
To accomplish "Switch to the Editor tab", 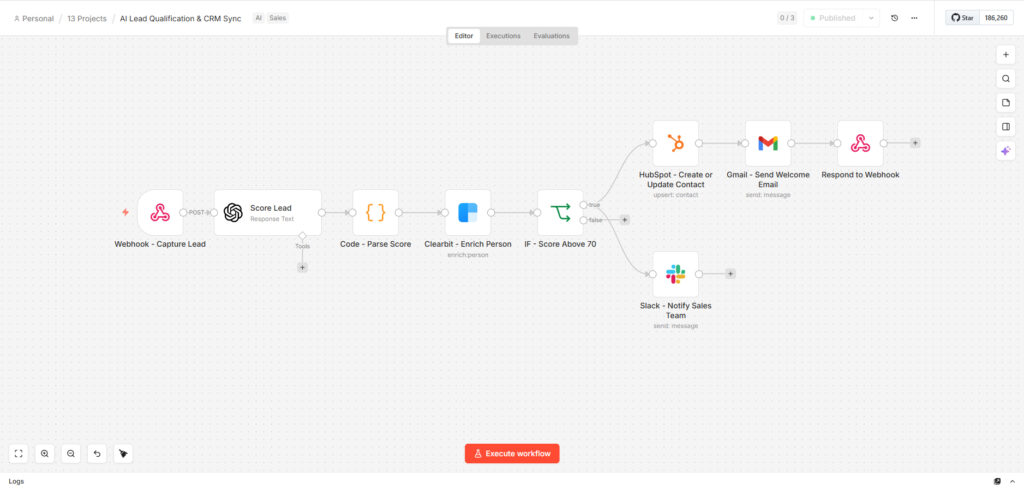I will pyautogui.click(x=464, y=36).
